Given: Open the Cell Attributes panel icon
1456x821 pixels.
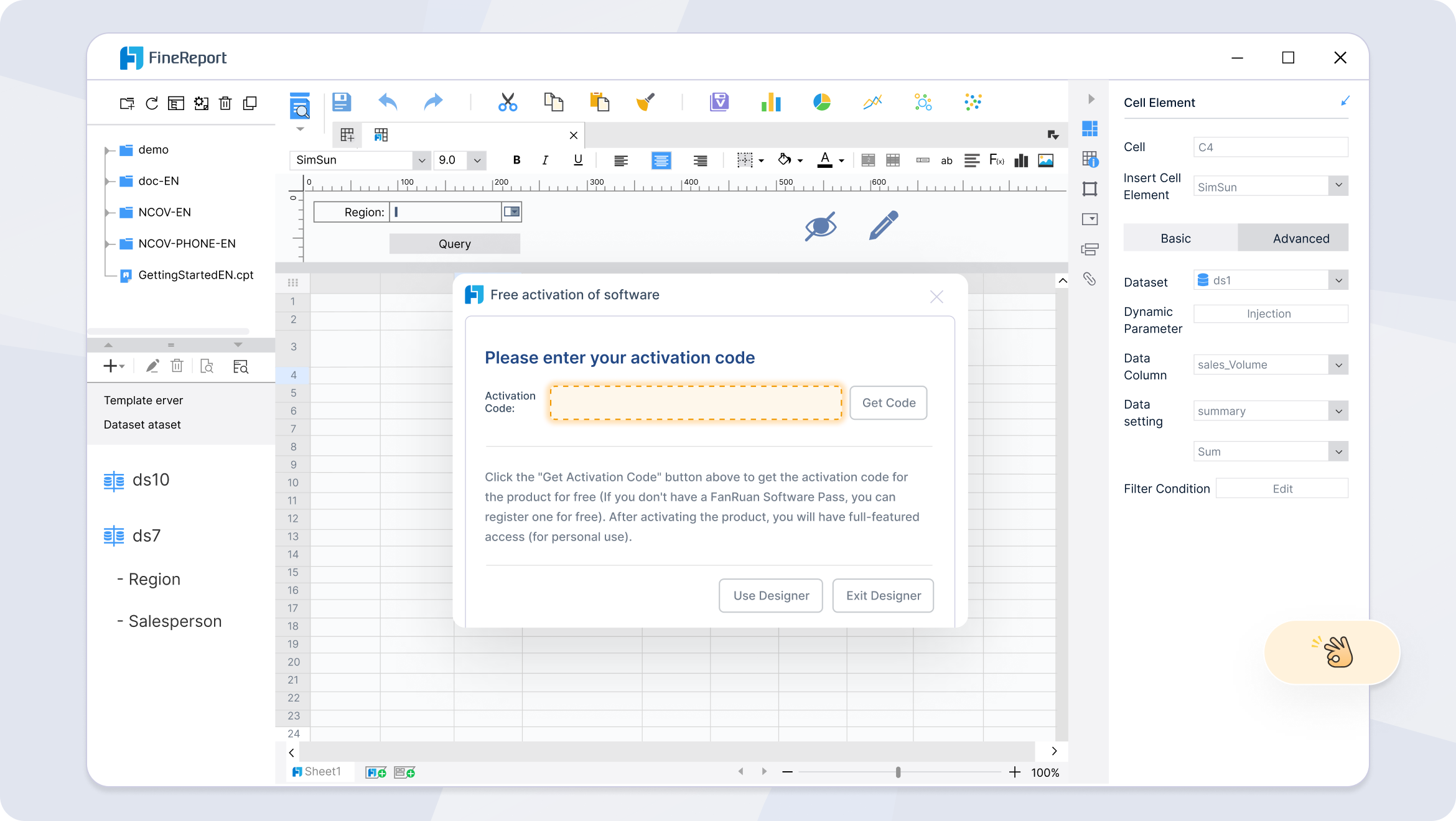Looking at the screenshot, I should [x=1090, y=159].
